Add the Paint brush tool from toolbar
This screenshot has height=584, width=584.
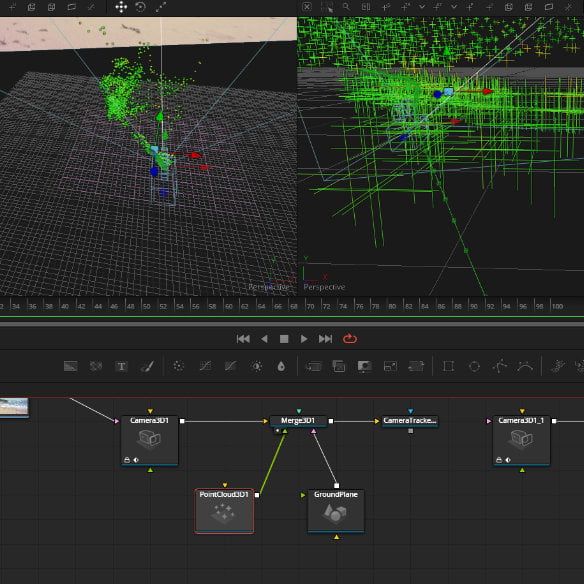[147, 366]
